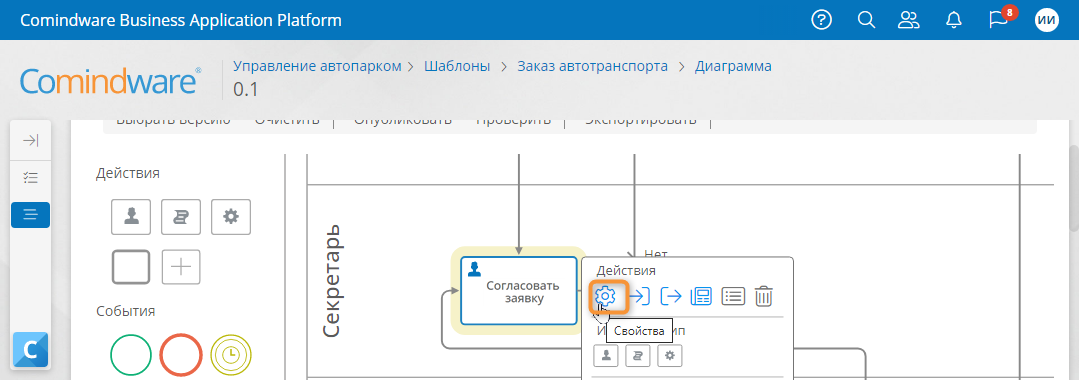
Task: Click the incoming arrow icon in popup
Action: pos(639,297)
